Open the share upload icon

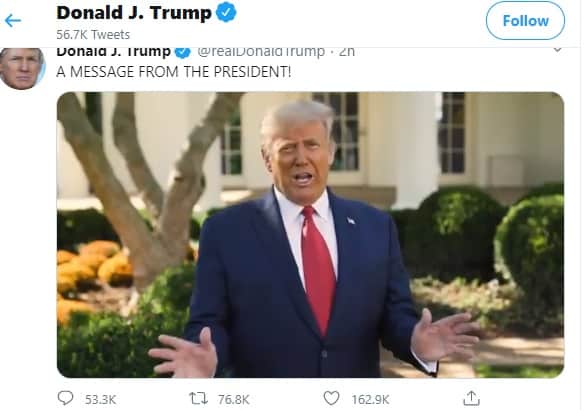coord(471,398)
